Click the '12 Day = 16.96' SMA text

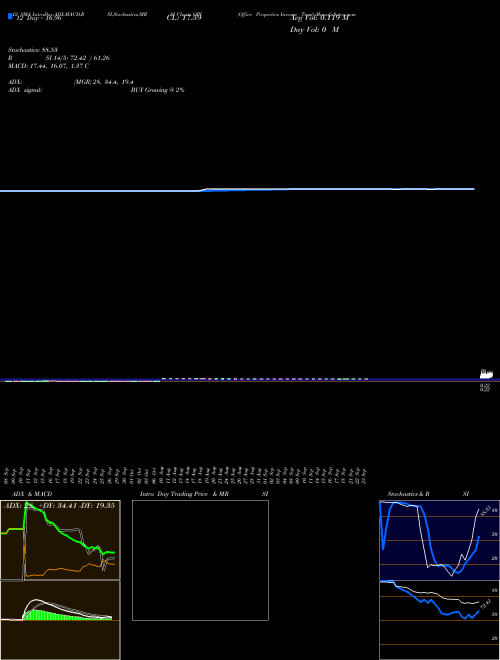click(38, 19)
